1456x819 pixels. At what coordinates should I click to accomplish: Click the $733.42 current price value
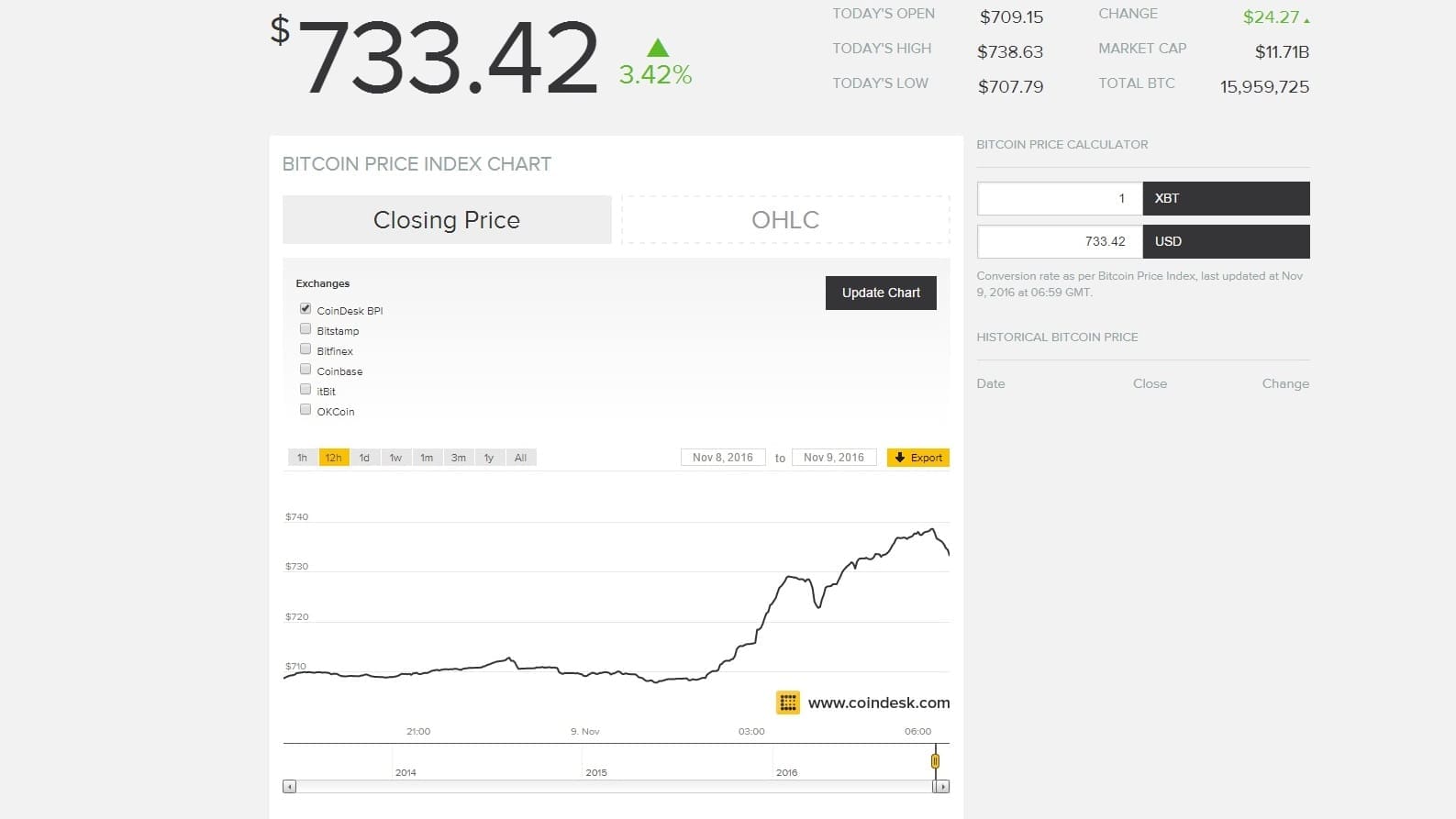click(435, 58)
